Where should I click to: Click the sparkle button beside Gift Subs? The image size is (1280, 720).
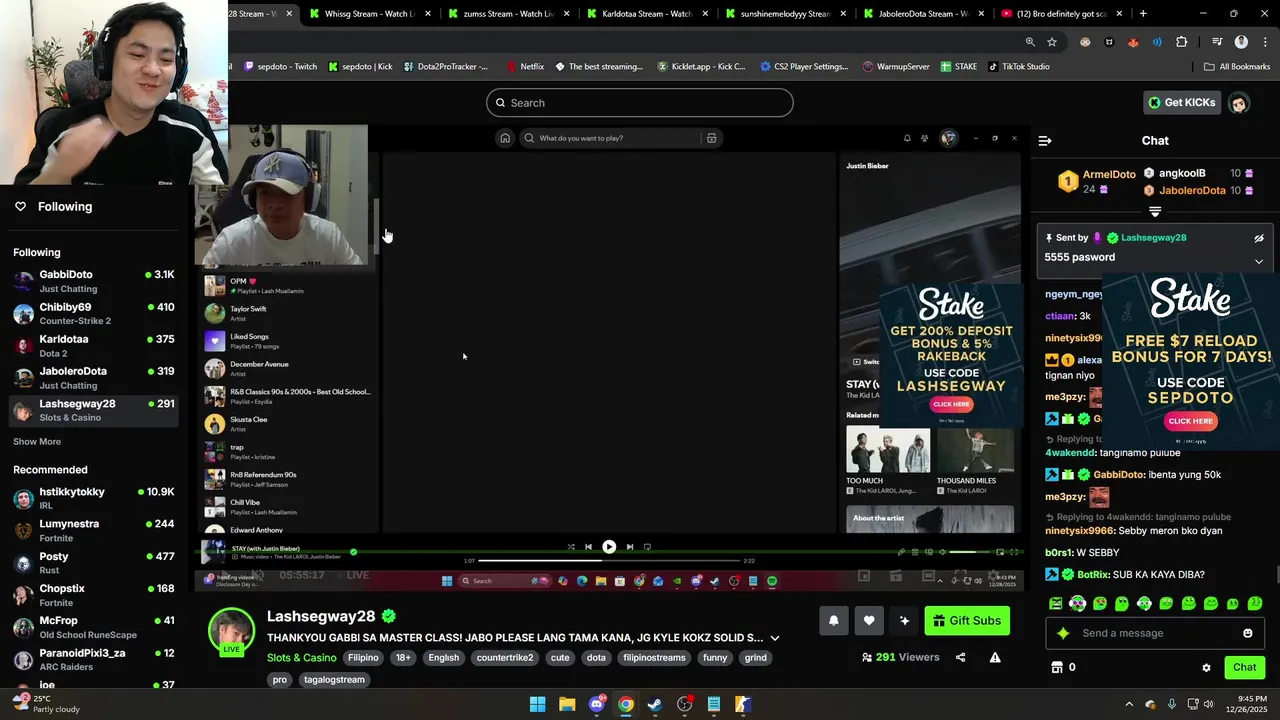coord(904,621)
